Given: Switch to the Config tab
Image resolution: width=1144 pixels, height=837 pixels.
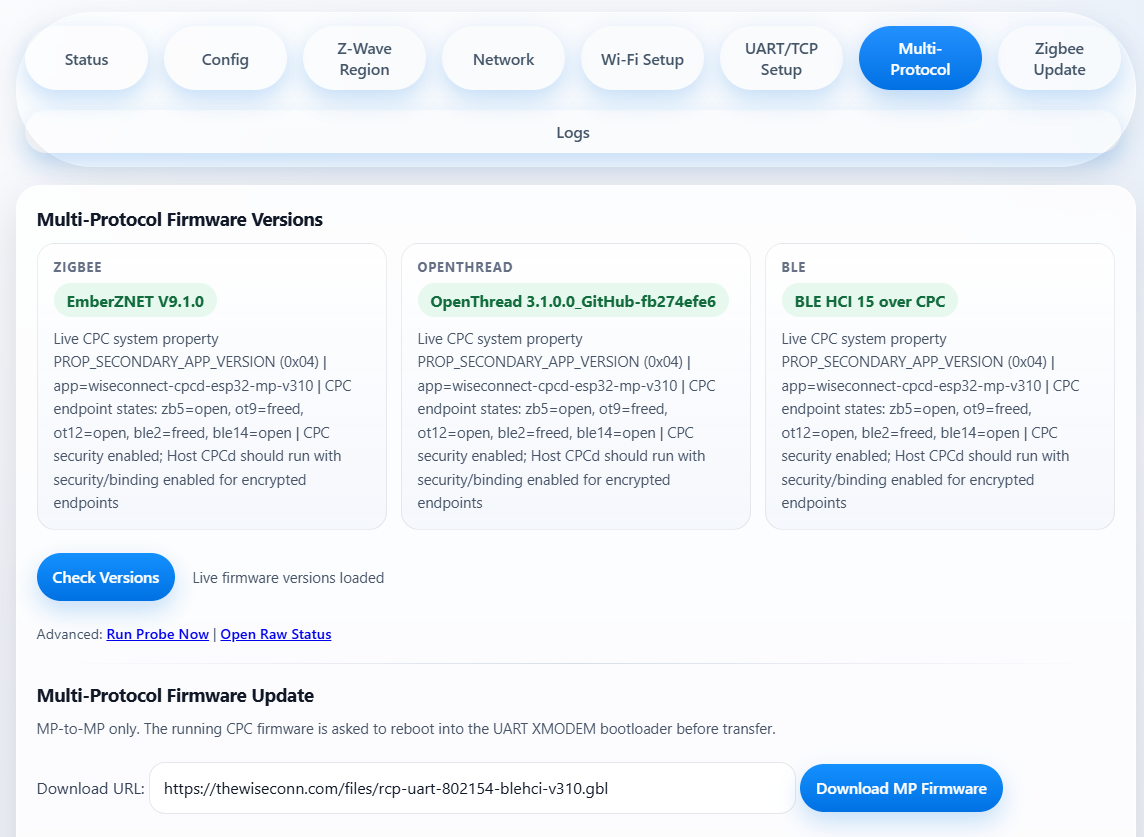Looking at the screenshot, I should tap(225, 58).
